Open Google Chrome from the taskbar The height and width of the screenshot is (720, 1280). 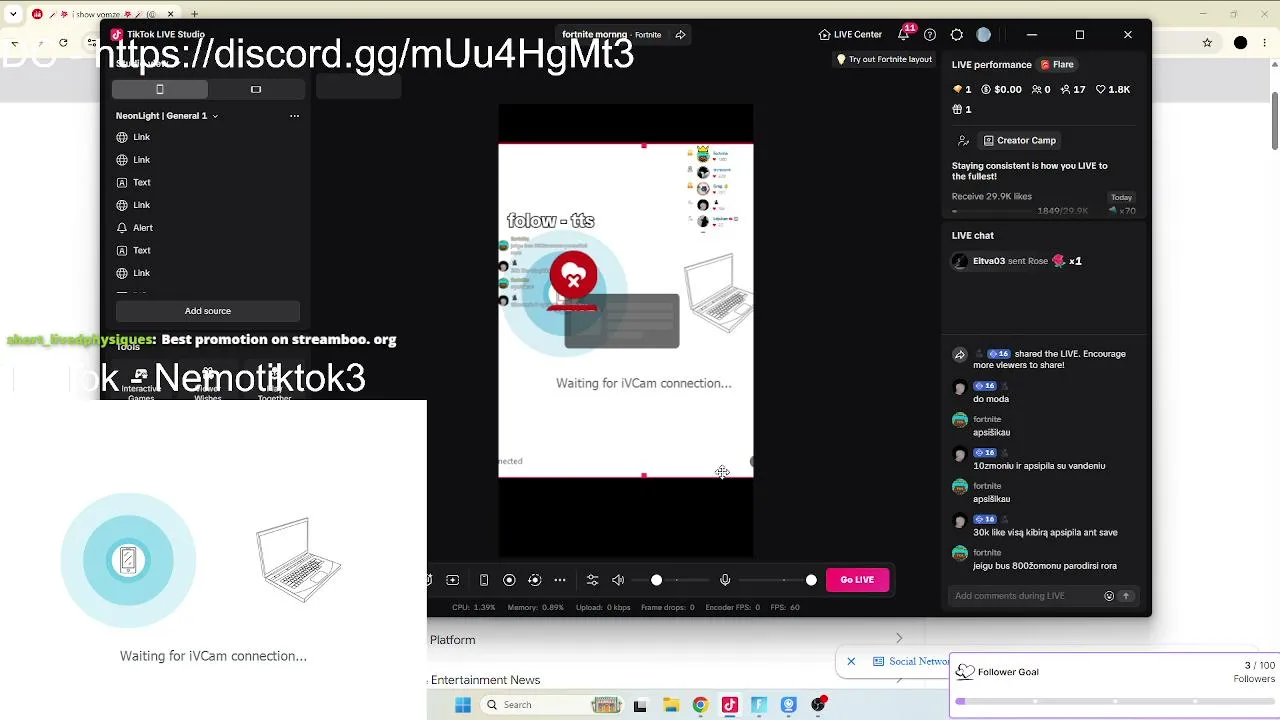tap(700, 705)
